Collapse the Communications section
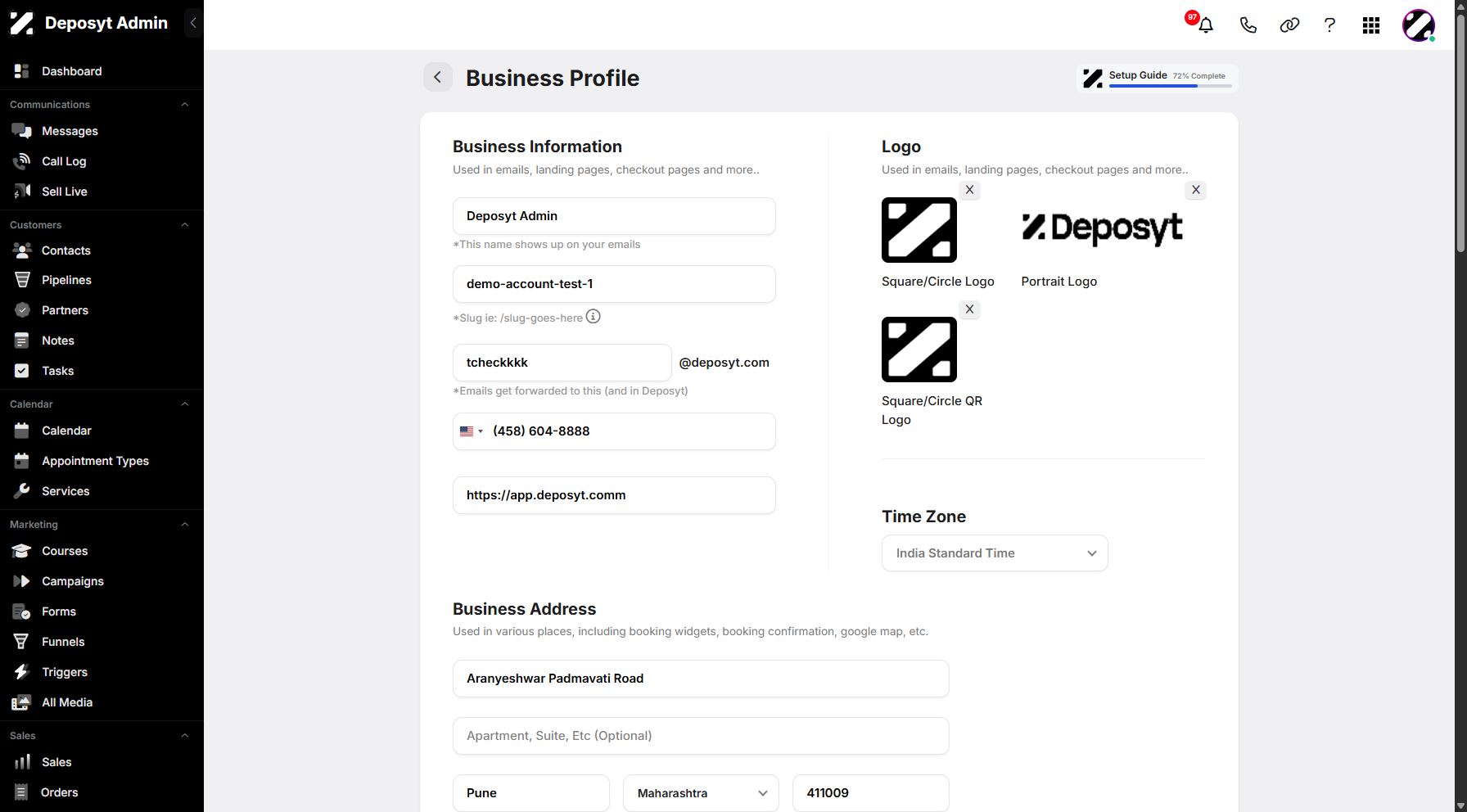1467x812 pixels. (x=185, y=105)
